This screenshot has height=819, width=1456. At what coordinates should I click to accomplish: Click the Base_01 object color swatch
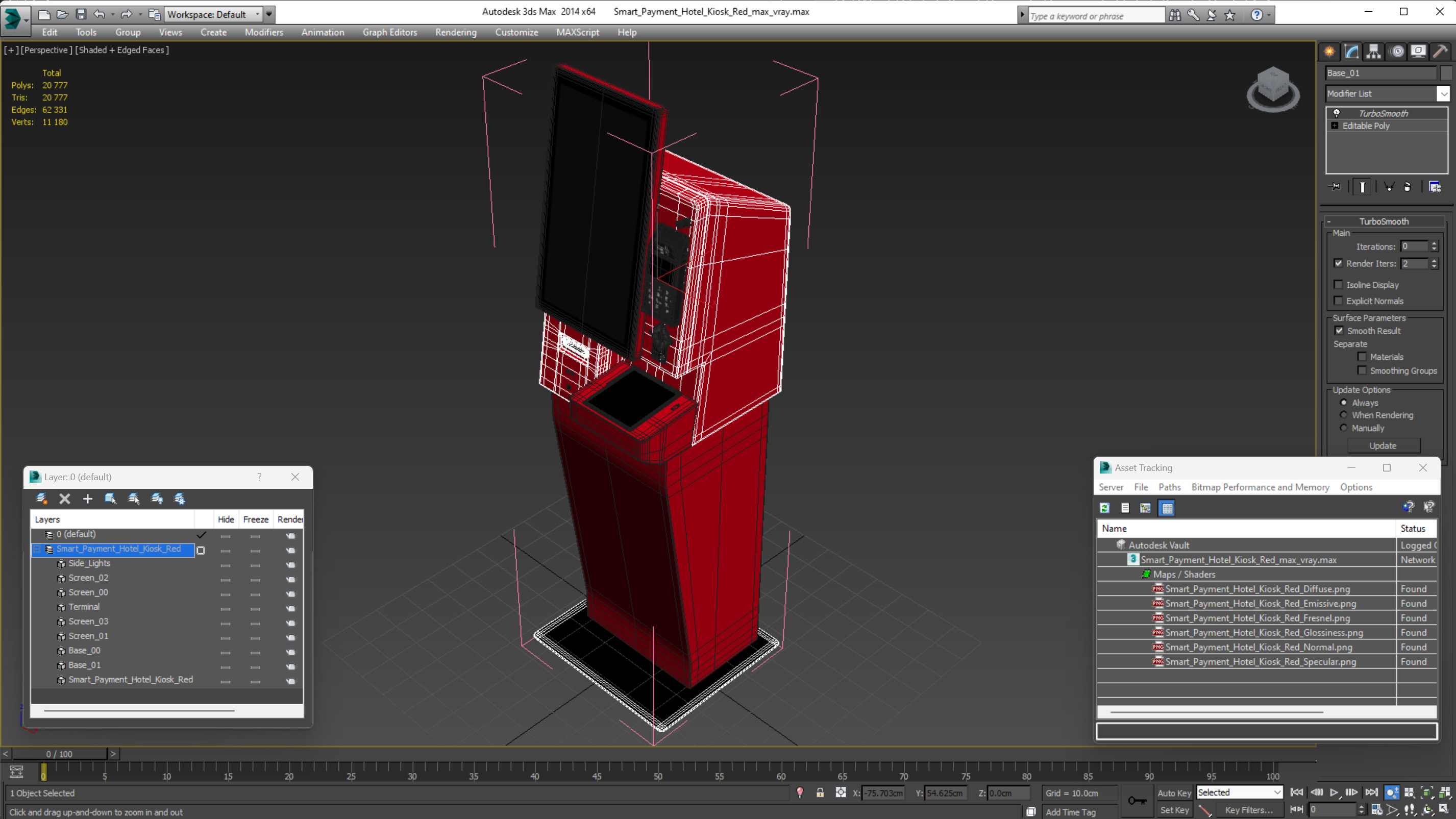1446,73
